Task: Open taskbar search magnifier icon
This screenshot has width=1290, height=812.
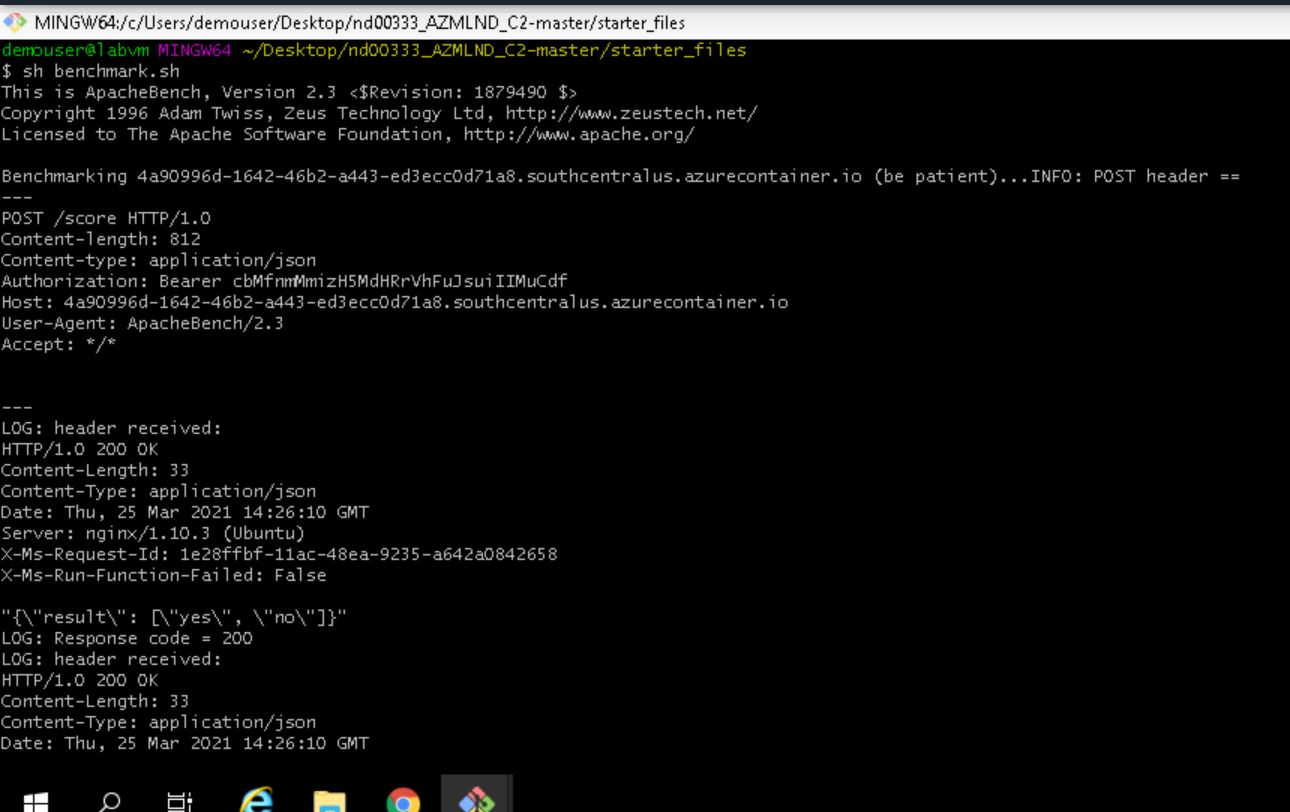Action: 111,801
